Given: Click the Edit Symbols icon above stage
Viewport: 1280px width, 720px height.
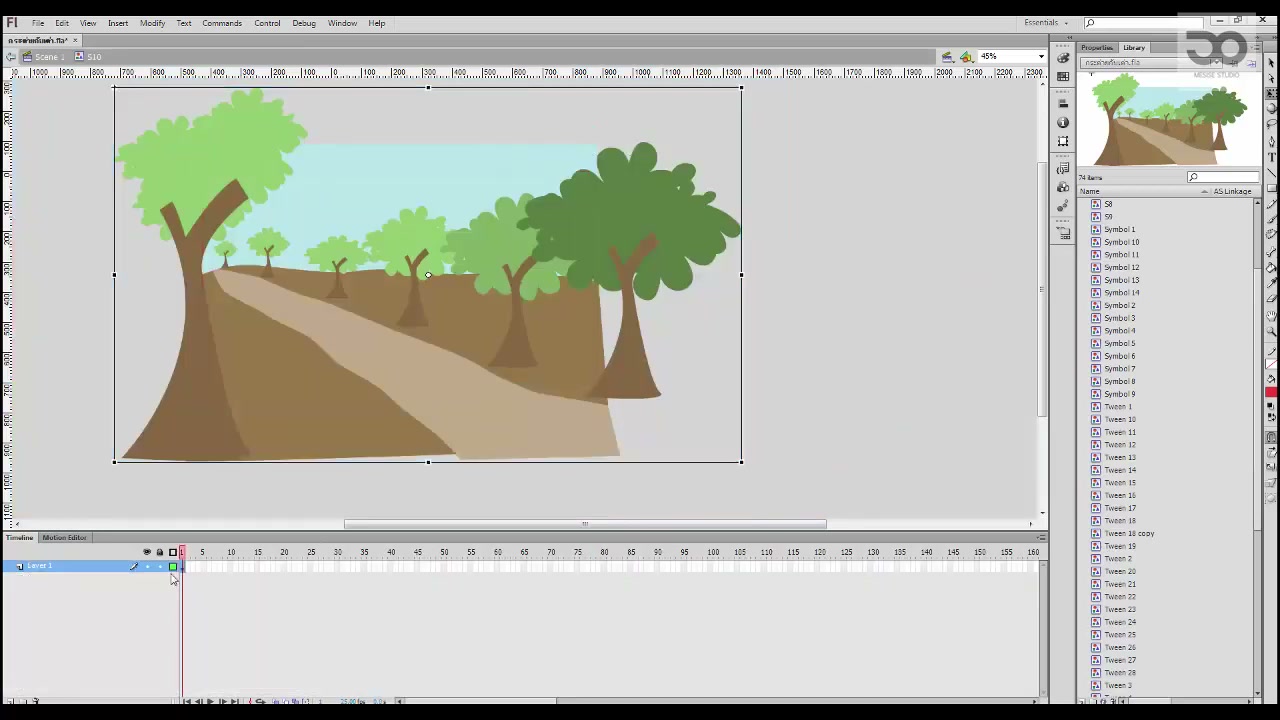Looking at the screenshot, I should pyautogui.click(x=966, y=56).
